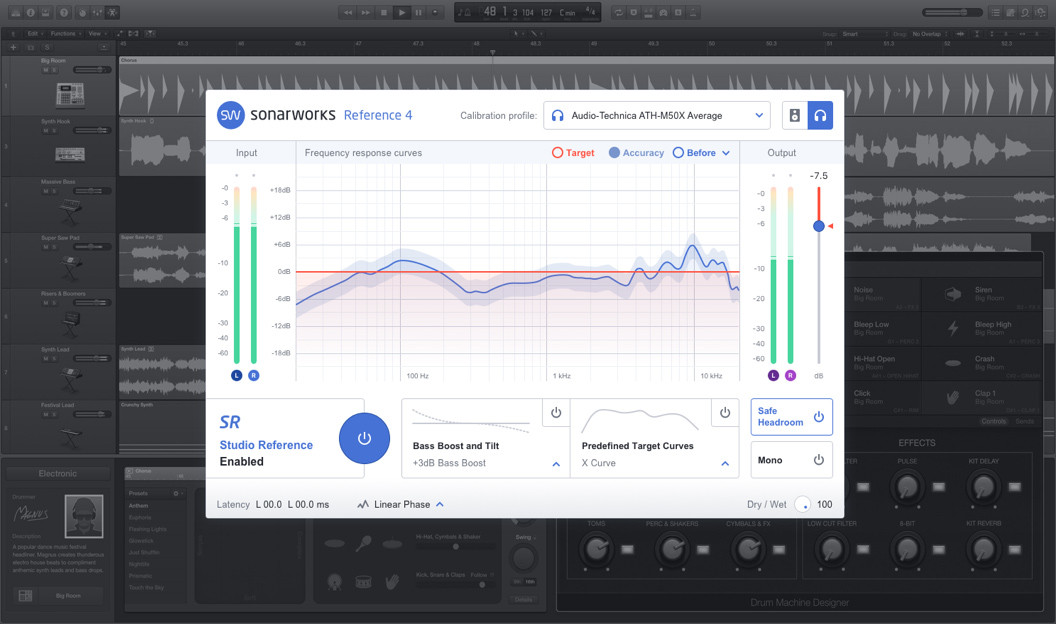
Task: Click the Dry / Wet knob
Action: (x=802, y=504)
